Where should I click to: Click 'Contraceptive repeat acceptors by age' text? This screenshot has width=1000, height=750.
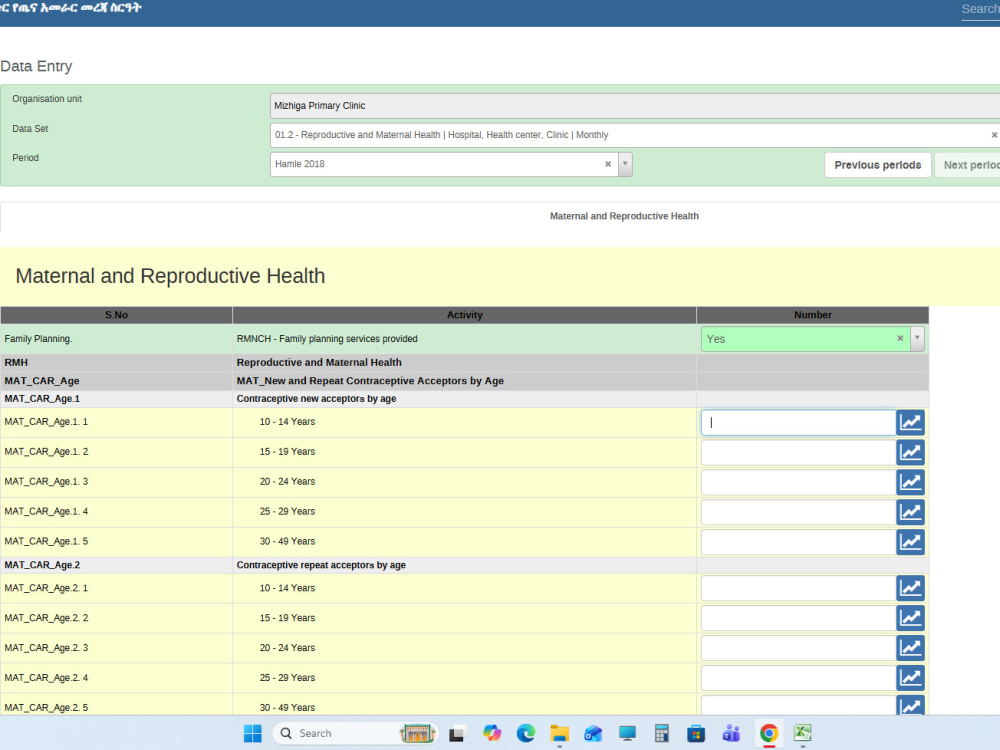(321, 565)
